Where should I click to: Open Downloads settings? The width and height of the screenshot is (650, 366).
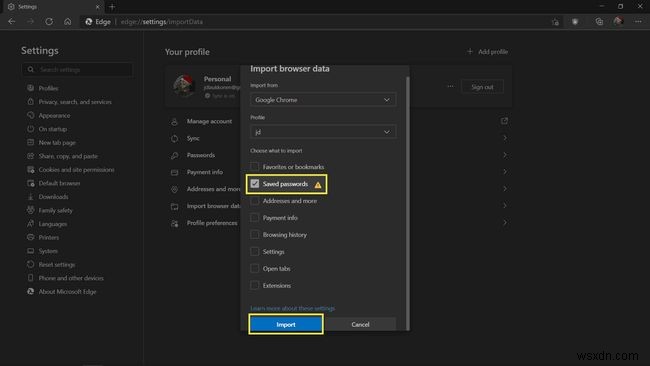point(53,196)
